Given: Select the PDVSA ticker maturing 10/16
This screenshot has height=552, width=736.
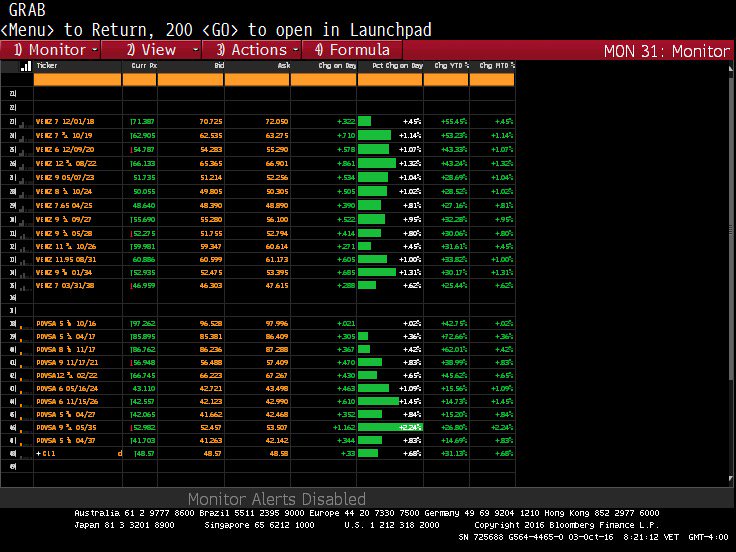Looking at the screenshot, I should point(66,323).
